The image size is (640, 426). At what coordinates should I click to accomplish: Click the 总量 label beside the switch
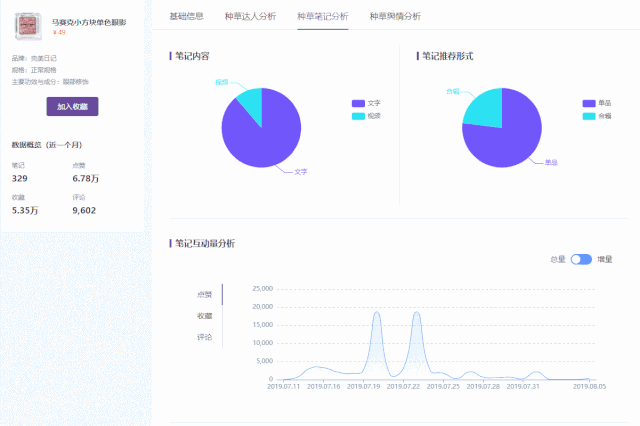click(x=558, y=260)
